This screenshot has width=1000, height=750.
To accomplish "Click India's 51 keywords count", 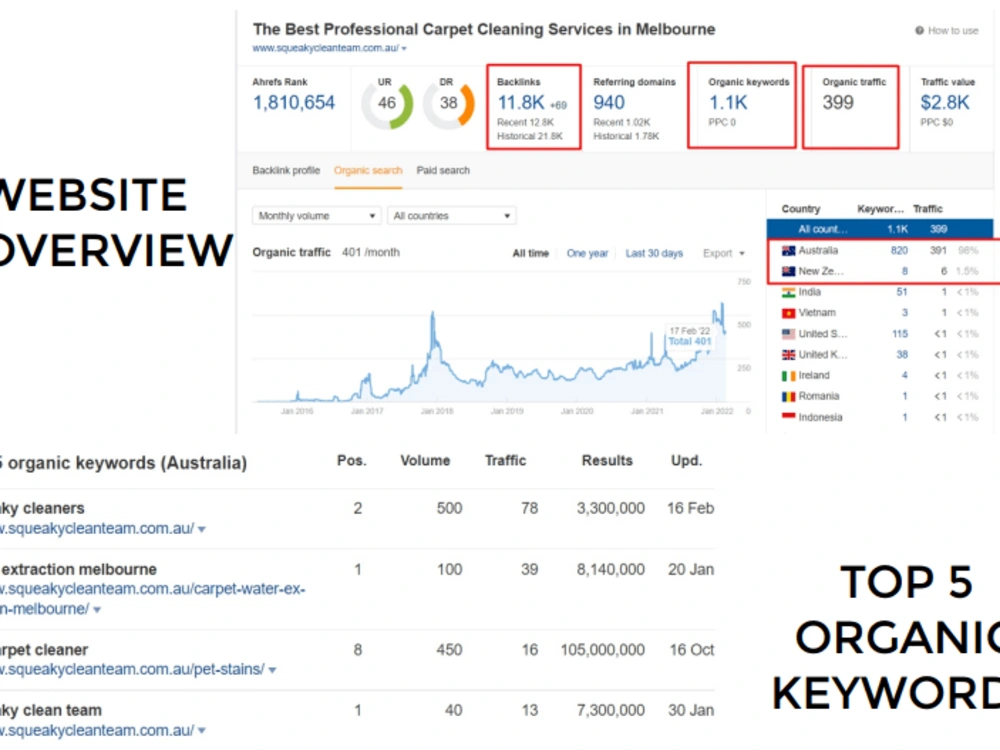I will click(902, 292).
